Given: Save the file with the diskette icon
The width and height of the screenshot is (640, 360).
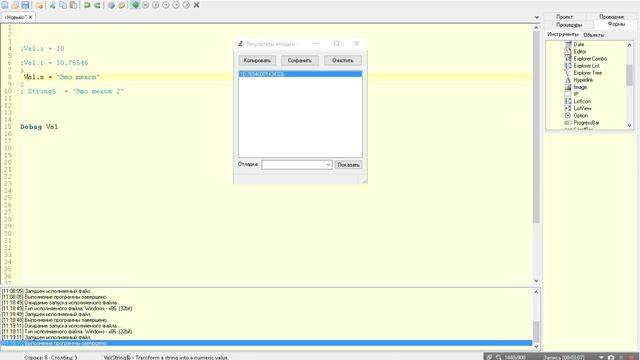Looking at the screenshot, I should coord(25,5).
